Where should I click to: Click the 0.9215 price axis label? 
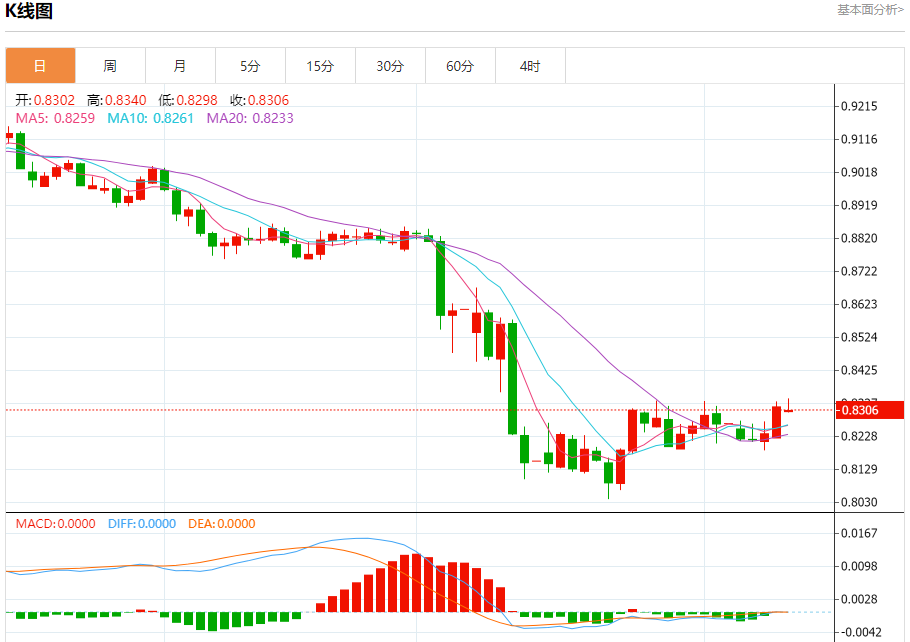click(x=860, y=106)
